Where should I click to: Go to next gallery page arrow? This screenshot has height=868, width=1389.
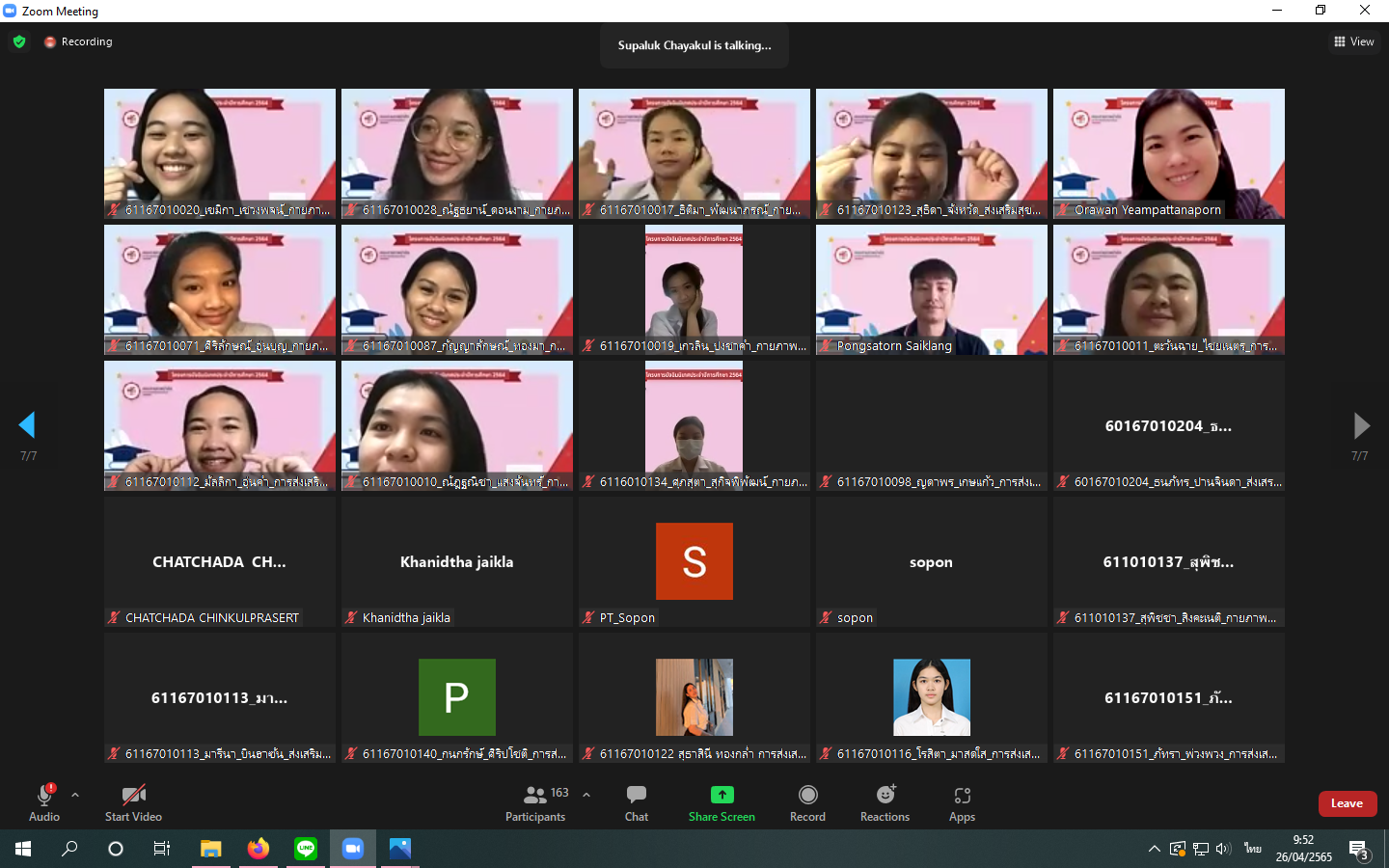1361,425
